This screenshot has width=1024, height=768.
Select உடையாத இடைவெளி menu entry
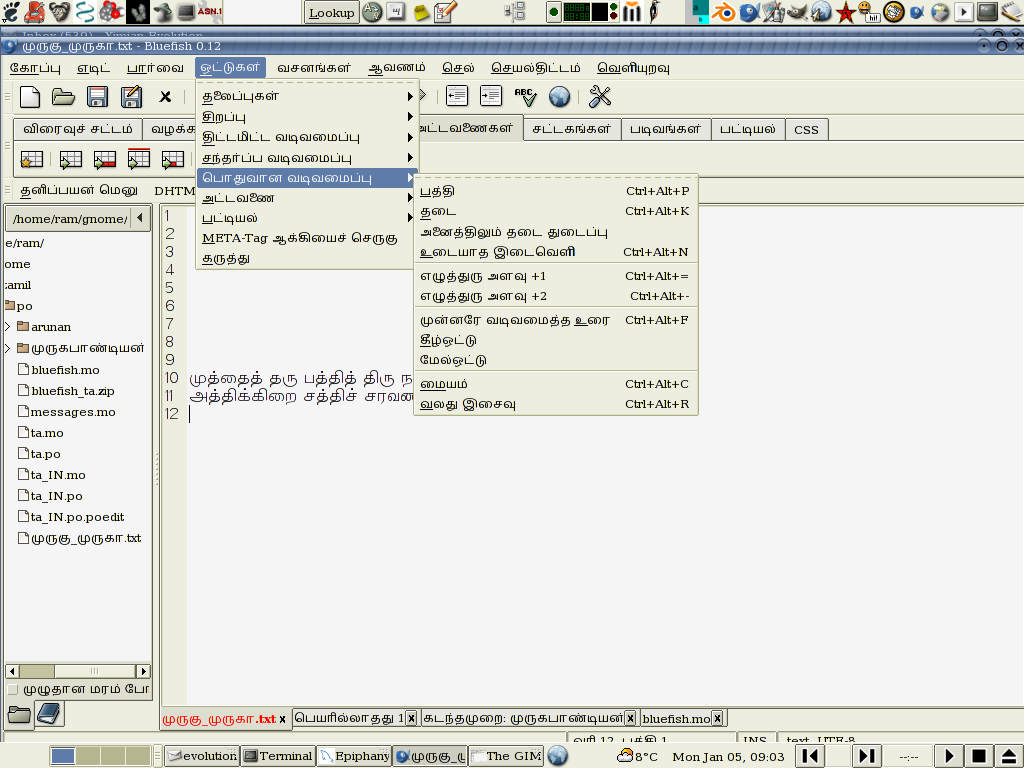click(556, 251)
